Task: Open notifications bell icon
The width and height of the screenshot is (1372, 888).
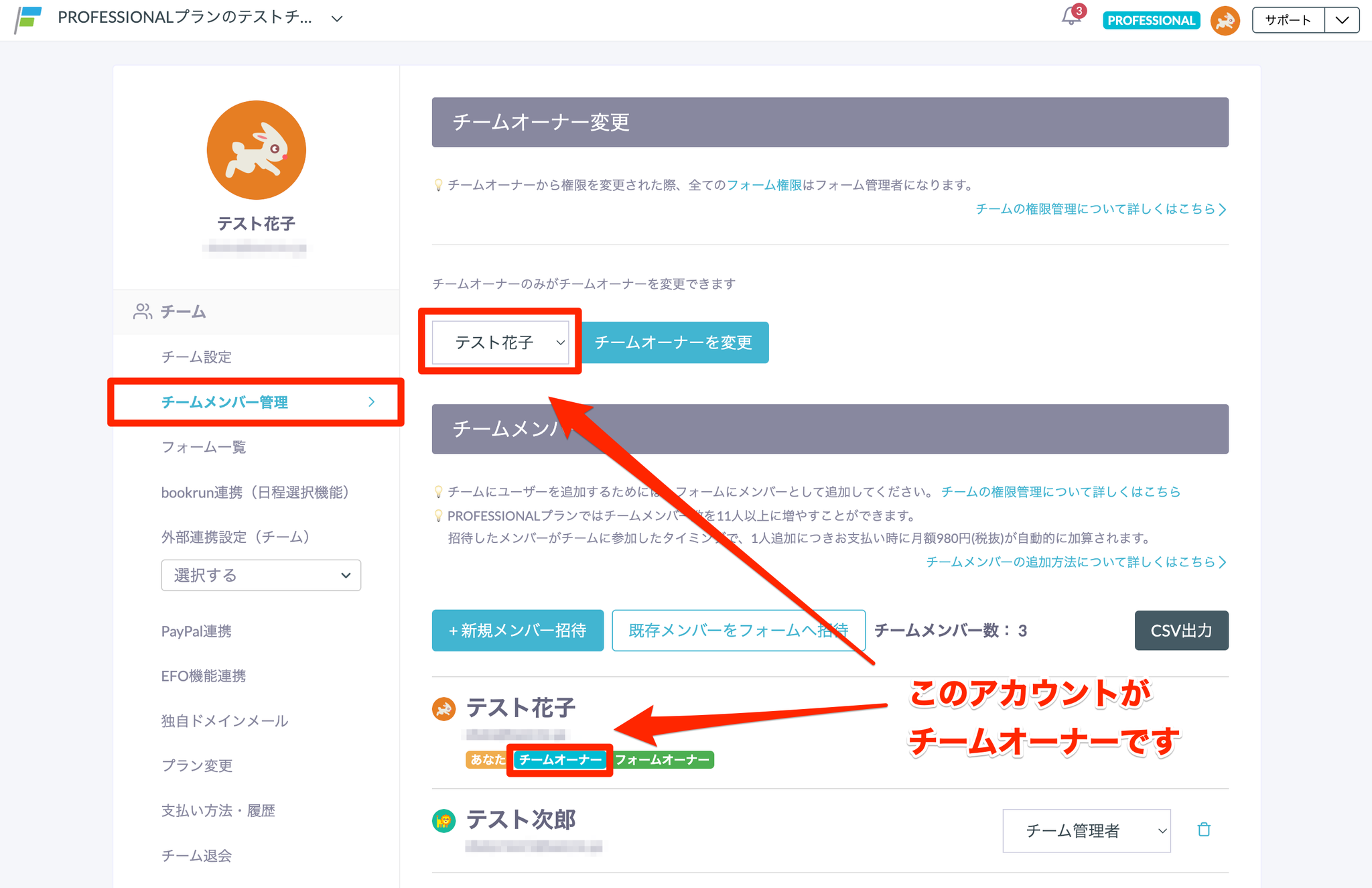Action: pos(1071,17)
